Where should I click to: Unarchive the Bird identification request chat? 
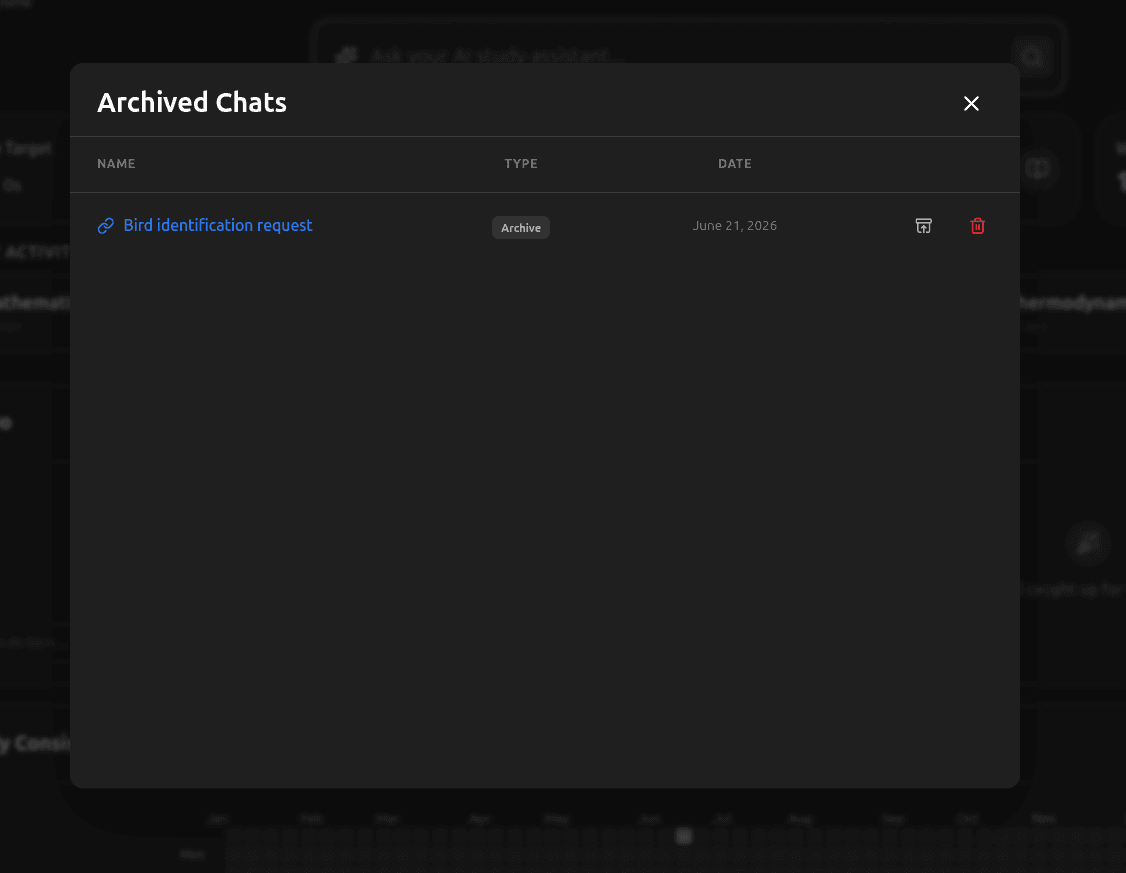tap(923, 226)
